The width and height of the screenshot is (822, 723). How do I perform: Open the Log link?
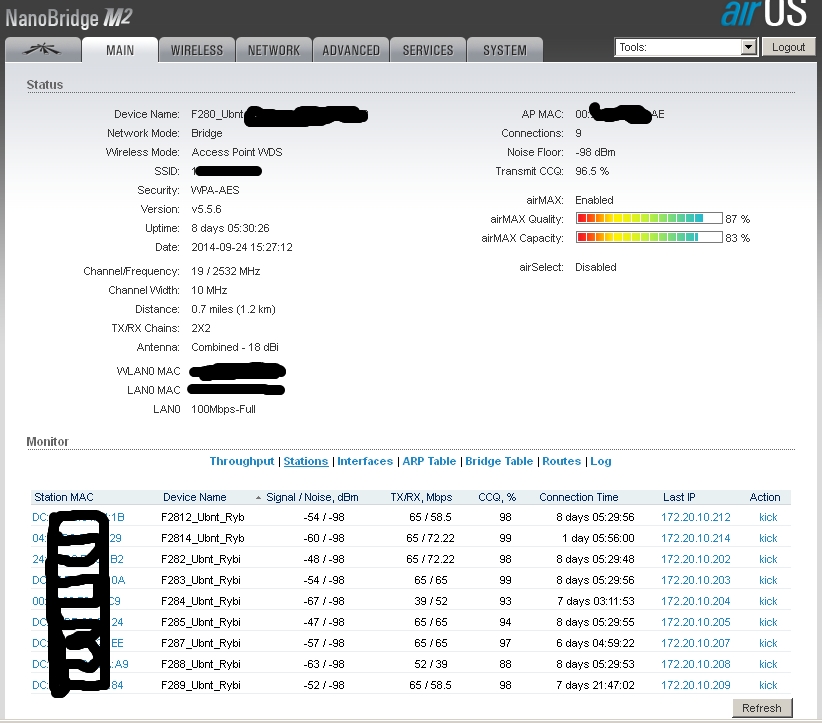coord(601,462)
